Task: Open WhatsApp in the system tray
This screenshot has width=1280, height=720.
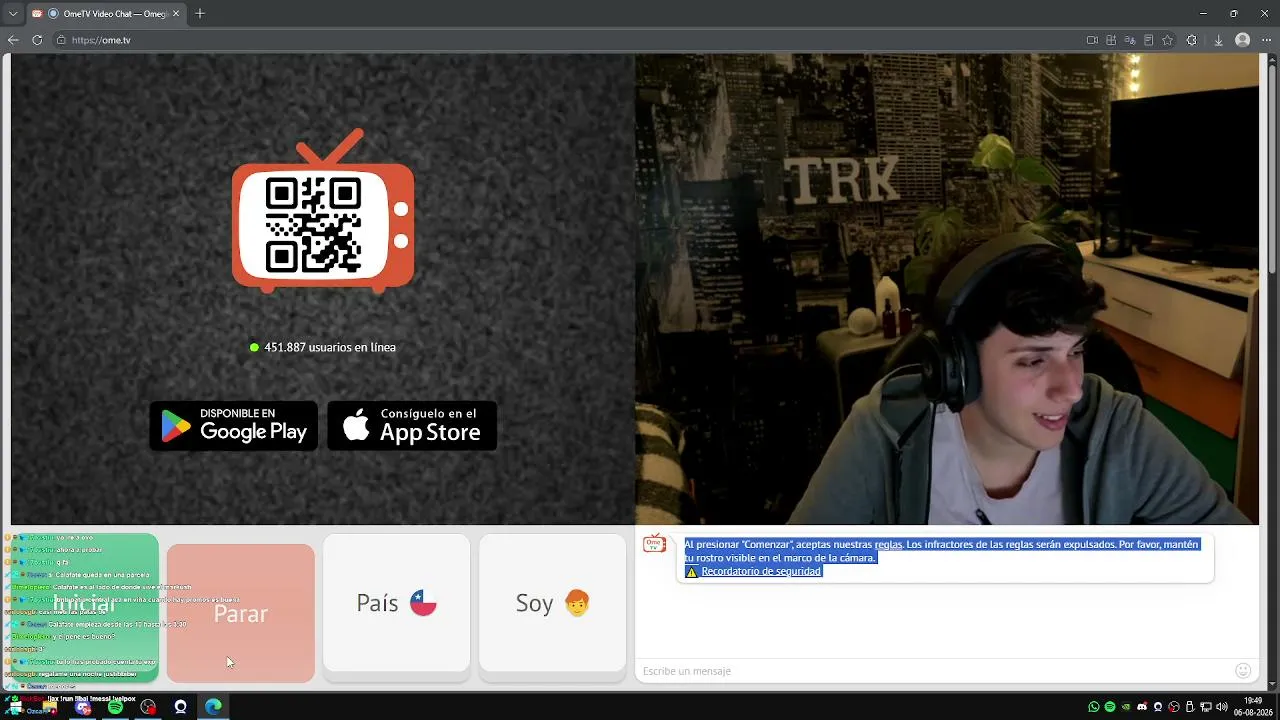Action: pyautogui.click(x=1094, y=707)
